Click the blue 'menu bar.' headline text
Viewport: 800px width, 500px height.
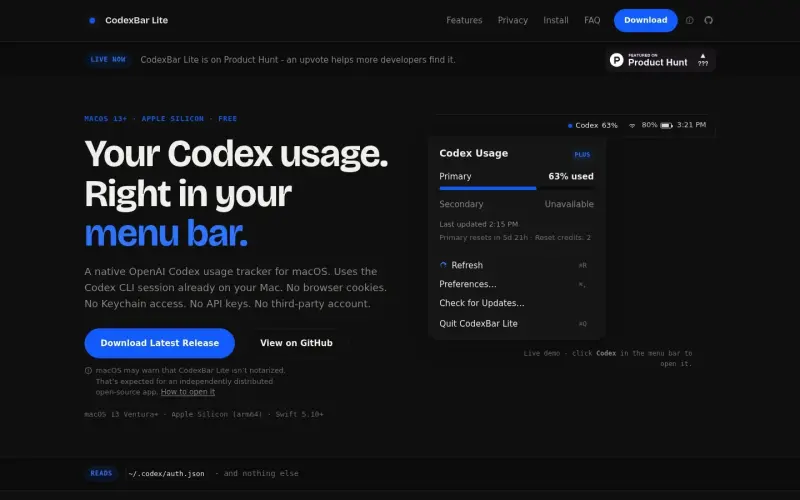166,233
